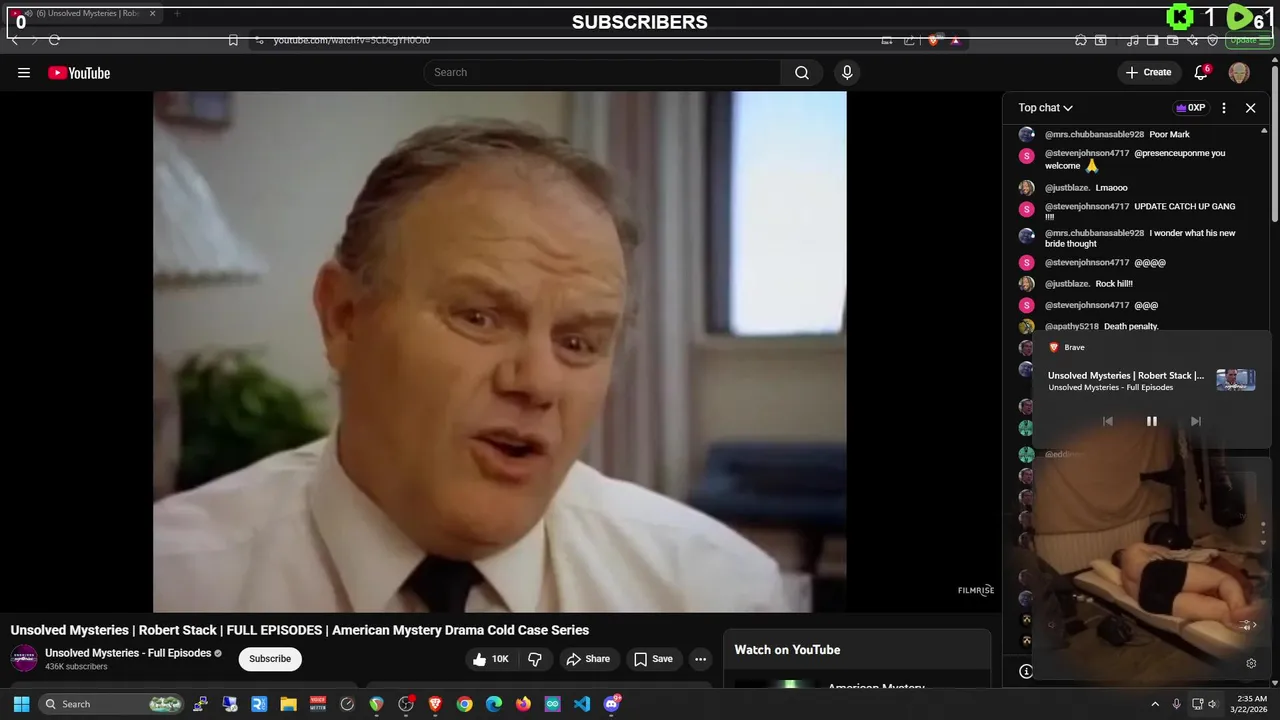Open more actions ellipsis under video
The width and height of the screenshot is (1280, 720).
(x=701, y=659)
